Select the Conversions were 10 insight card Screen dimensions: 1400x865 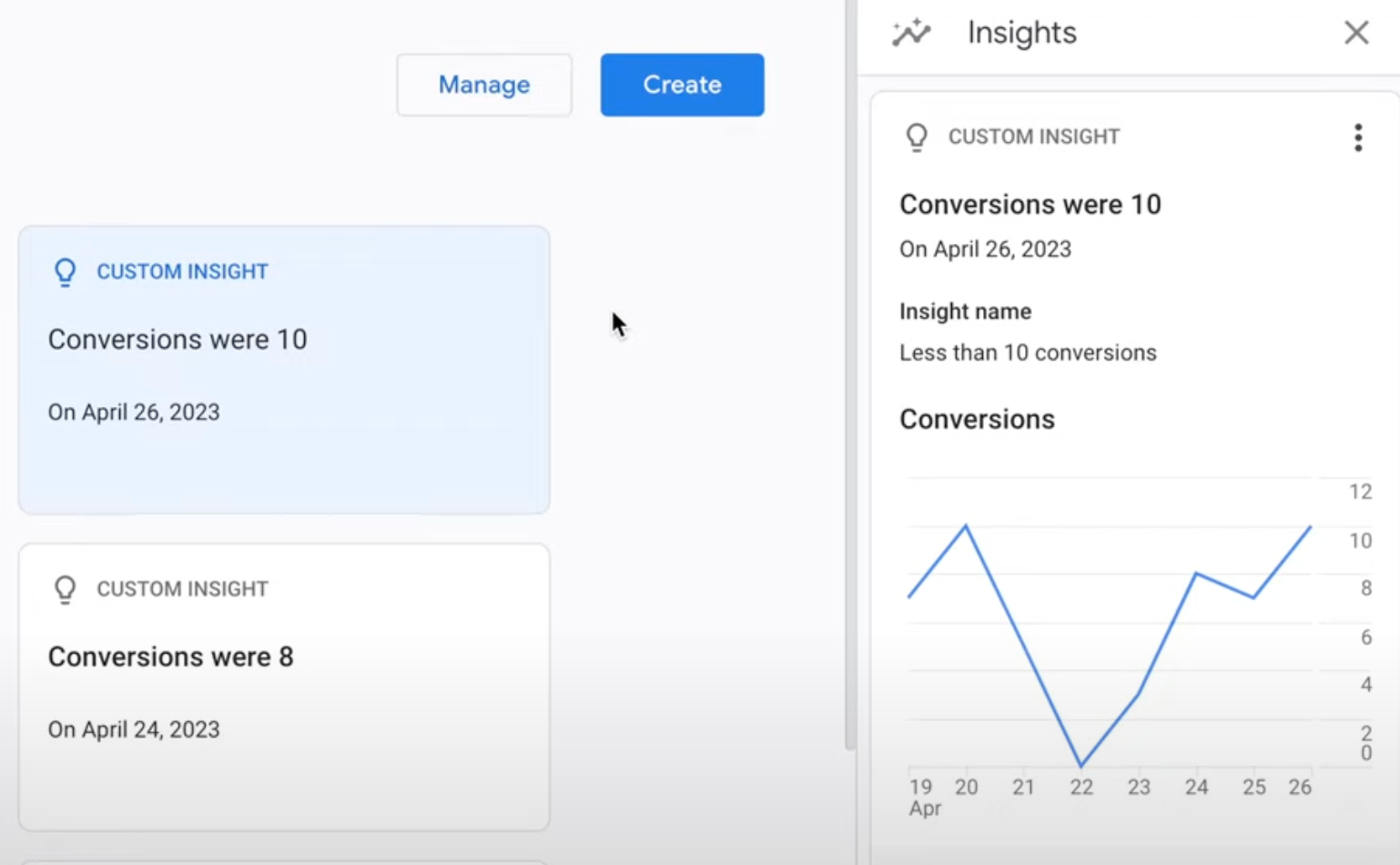[284, 369]
